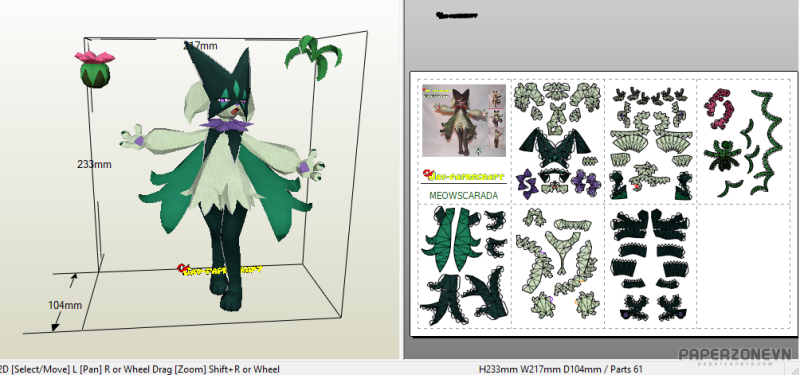Viewport: 800px width, 375px height.
Task: Select the pink flower bud in 3D view
Action: click(95, 69)
